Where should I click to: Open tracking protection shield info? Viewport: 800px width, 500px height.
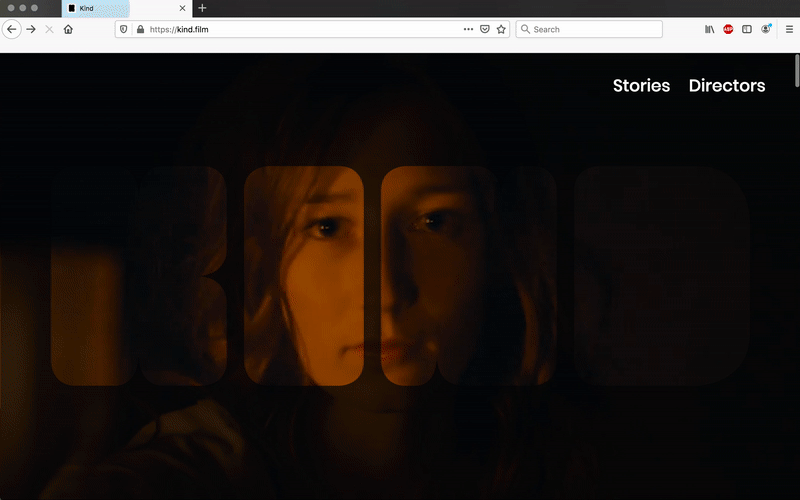point(123,29)
